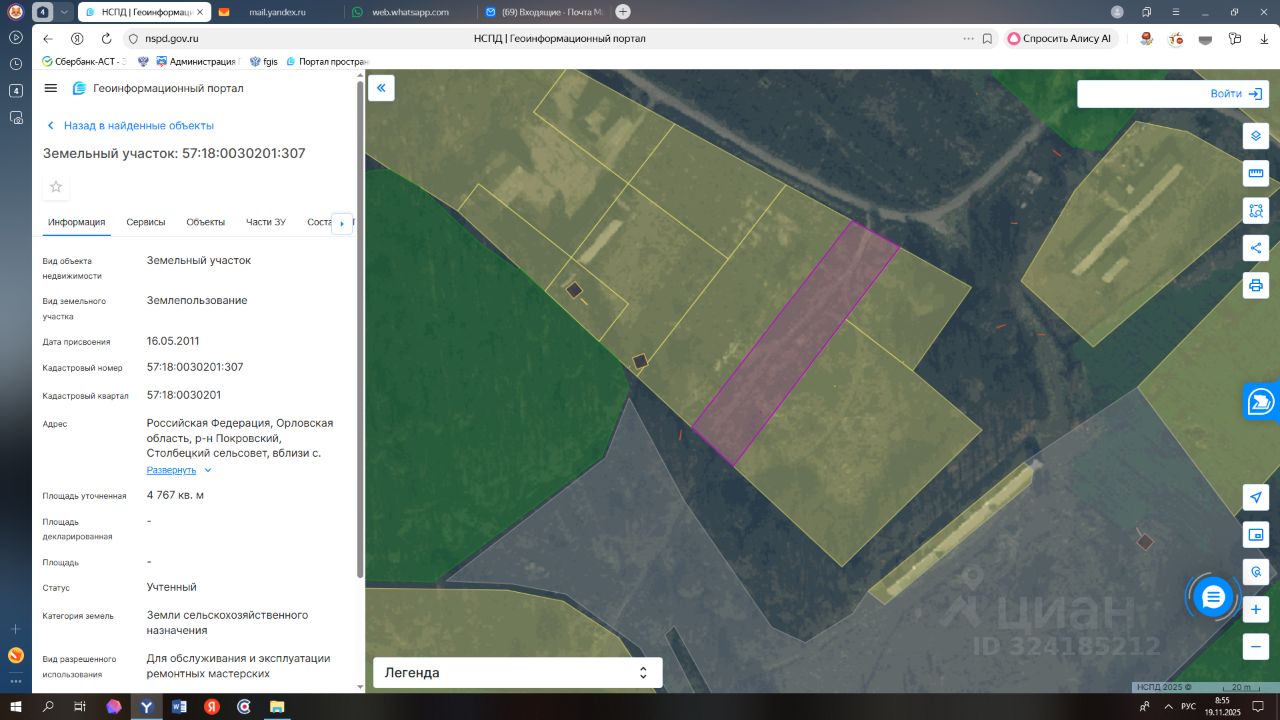Open the Yandex home button in toolbar
Viewport: 1280px width, 720px height.
[77, 39]
